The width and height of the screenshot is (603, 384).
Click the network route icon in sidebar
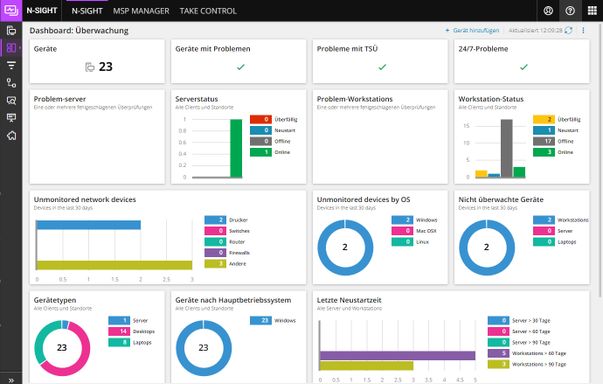click(x=11, y=83)
